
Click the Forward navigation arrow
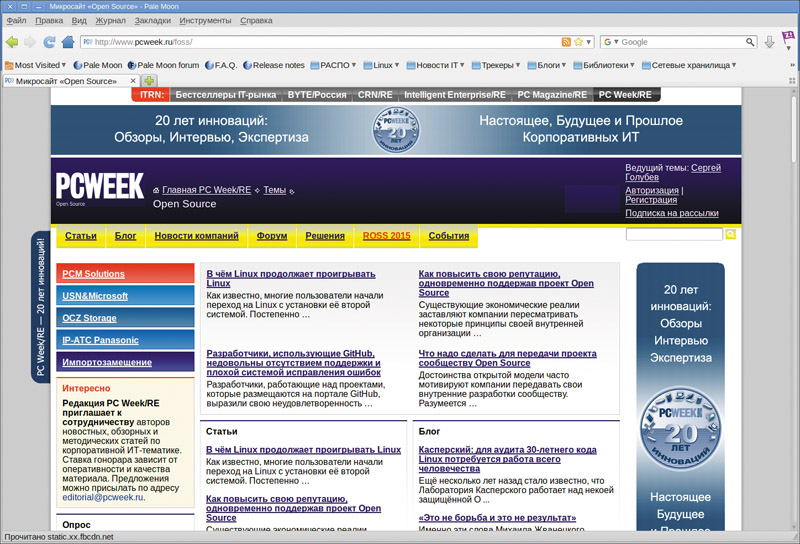pos(30,42)
